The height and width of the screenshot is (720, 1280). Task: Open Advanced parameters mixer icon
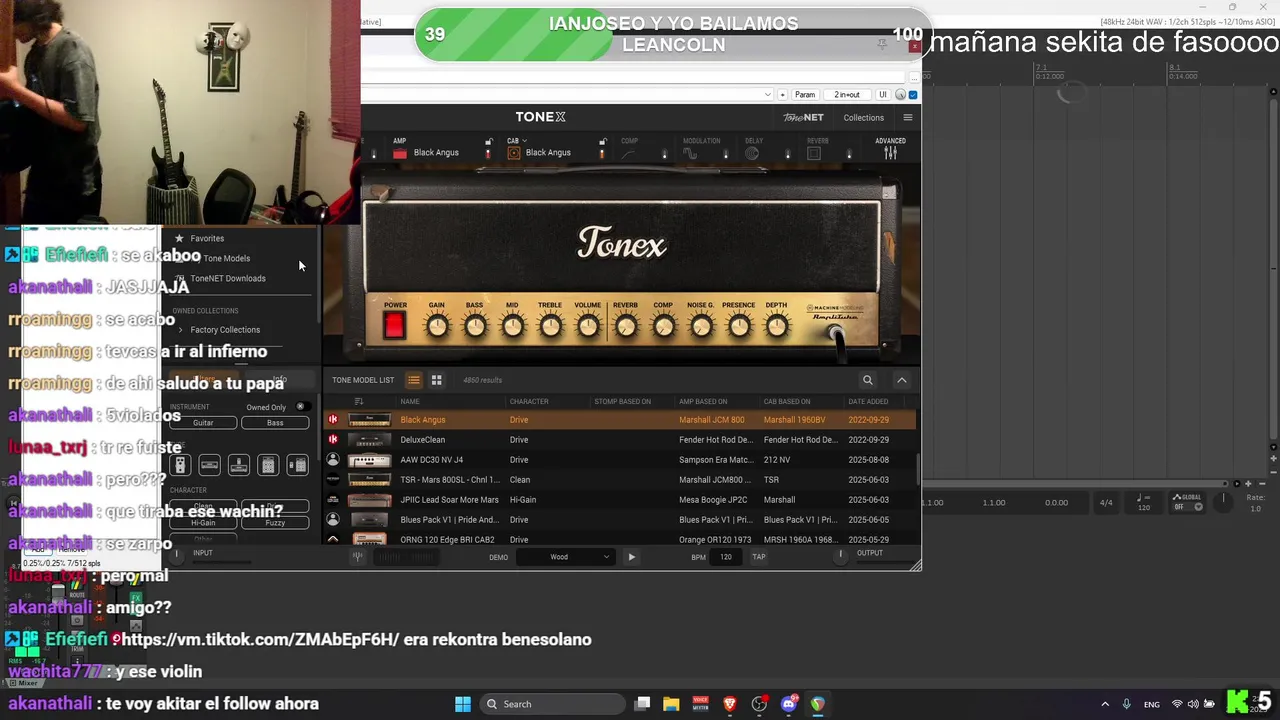pyautogui.click(x=890, y=153)
